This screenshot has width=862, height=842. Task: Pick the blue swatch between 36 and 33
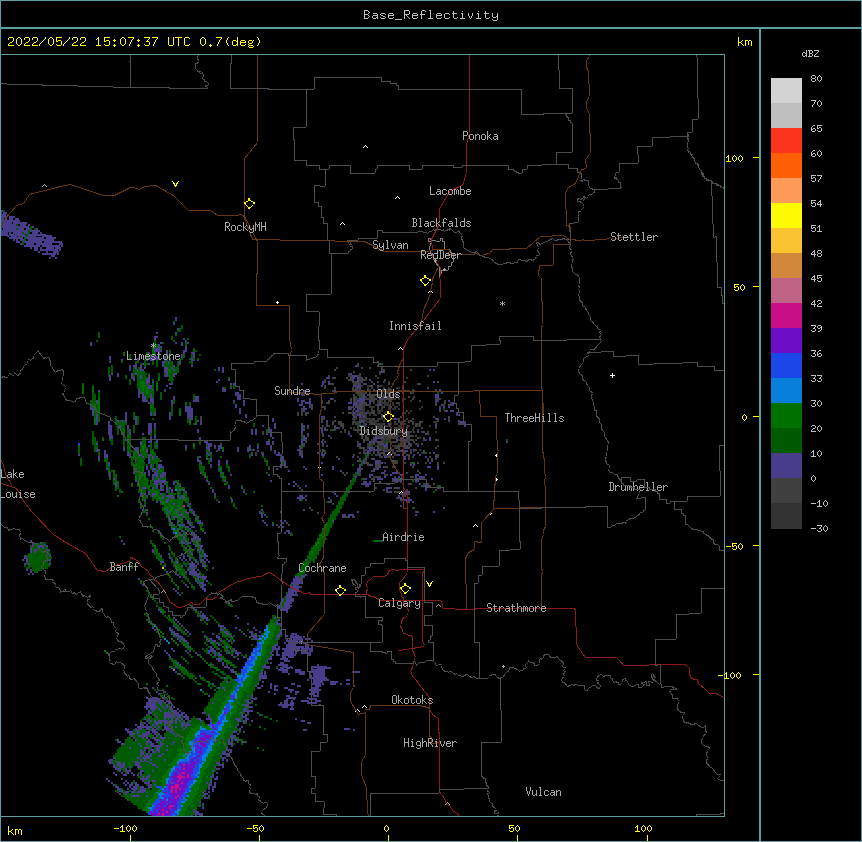(x=786, y=365)
